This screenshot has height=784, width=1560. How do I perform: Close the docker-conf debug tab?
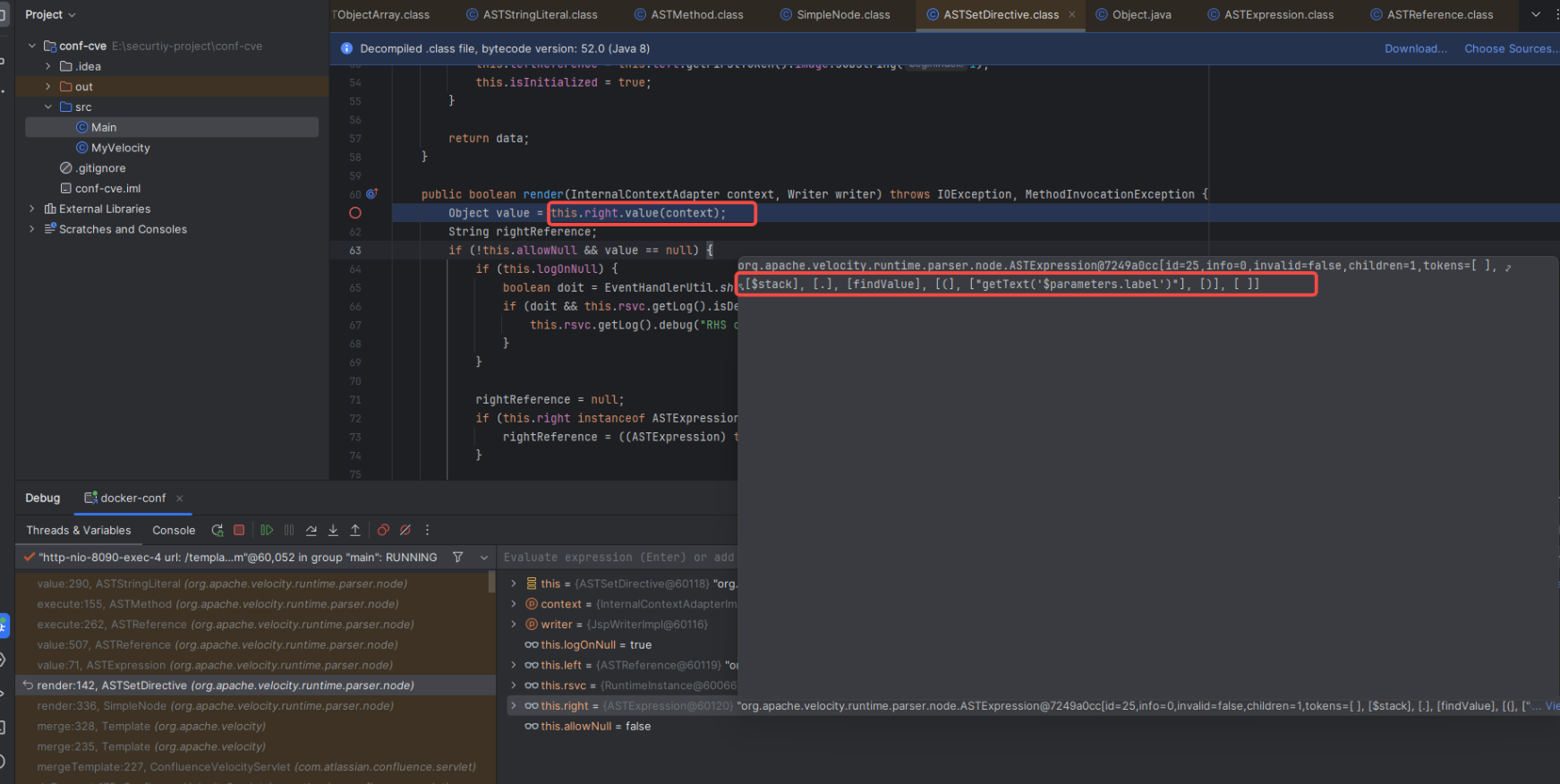point(180,499)
